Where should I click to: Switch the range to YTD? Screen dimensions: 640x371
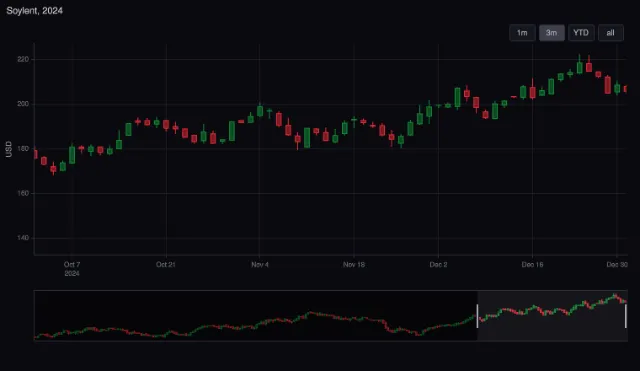pyautogui.click(x=581, y=33)
